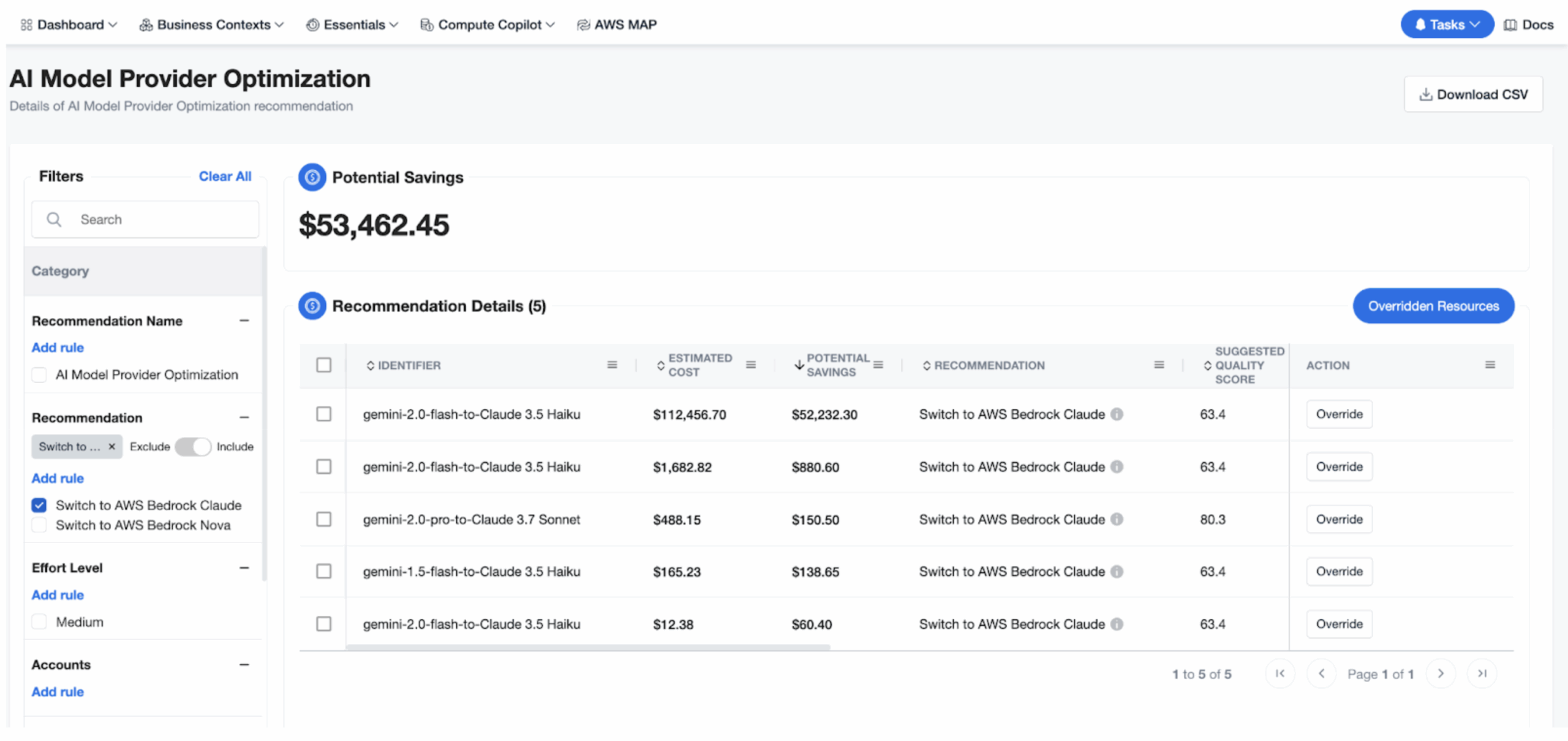Click info icon in gemini-2.0-pro row
1568x741 pixels.
click(x=1117, y=519)
